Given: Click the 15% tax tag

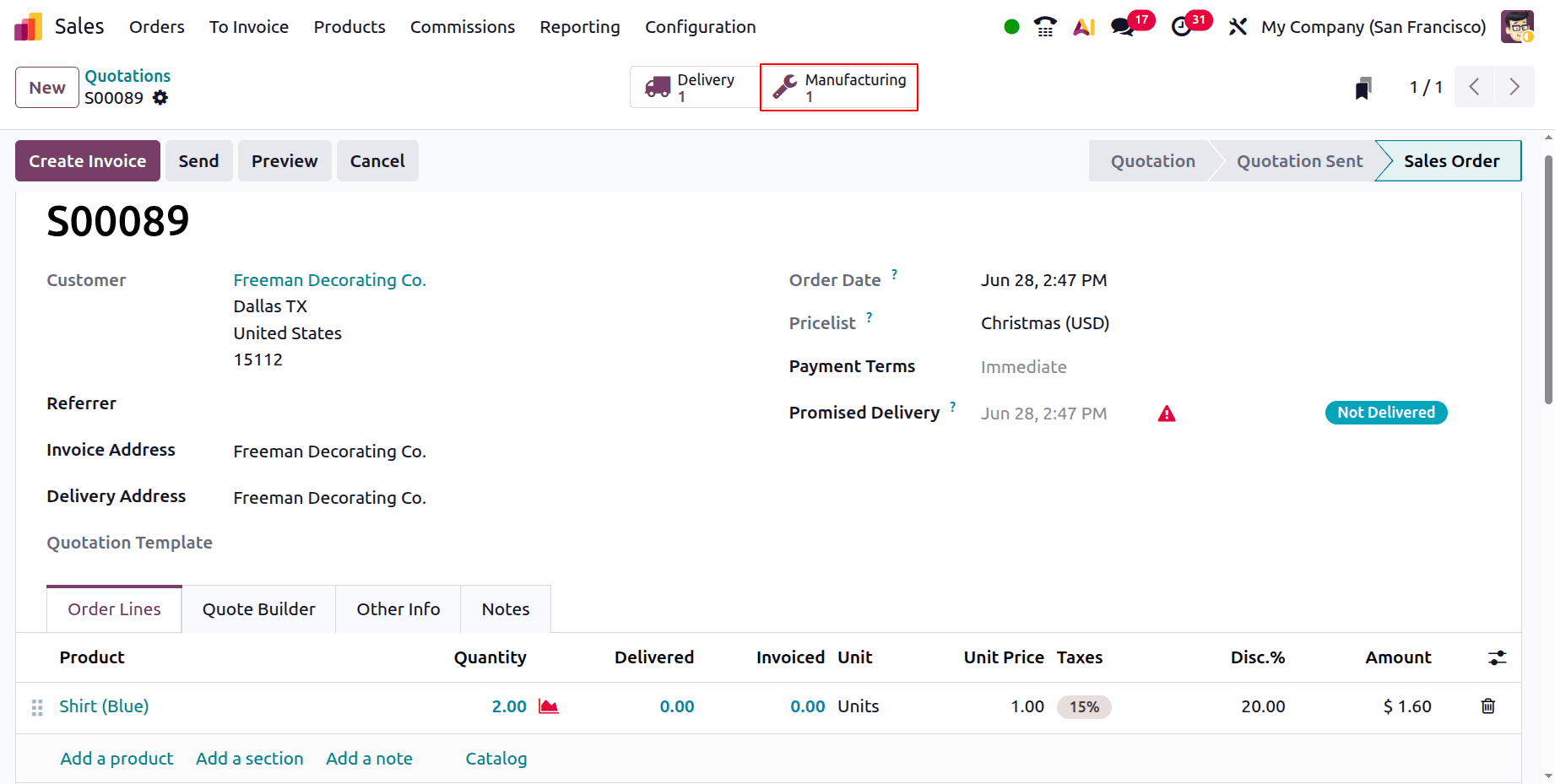Looking at the screenshot, I should pyautogui.click(x=1084, y=707).
